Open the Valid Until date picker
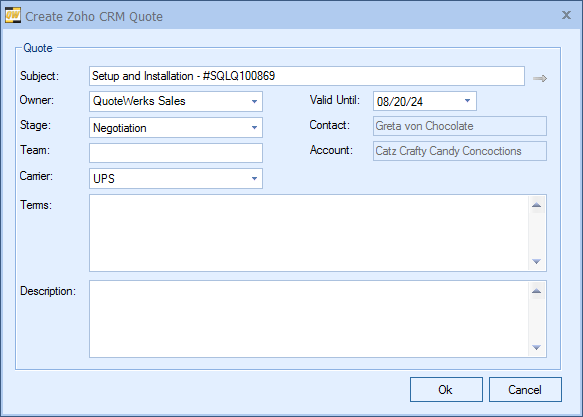 pyautogui.click(x=467, y=101)
